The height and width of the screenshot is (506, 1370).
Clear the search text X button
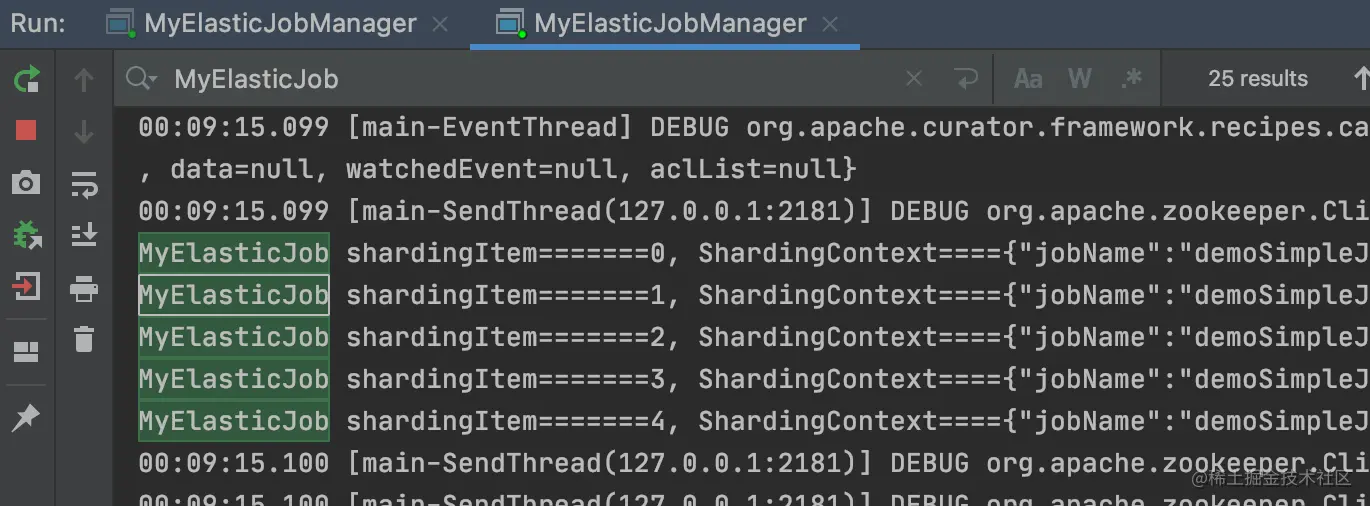pos(914,78)
